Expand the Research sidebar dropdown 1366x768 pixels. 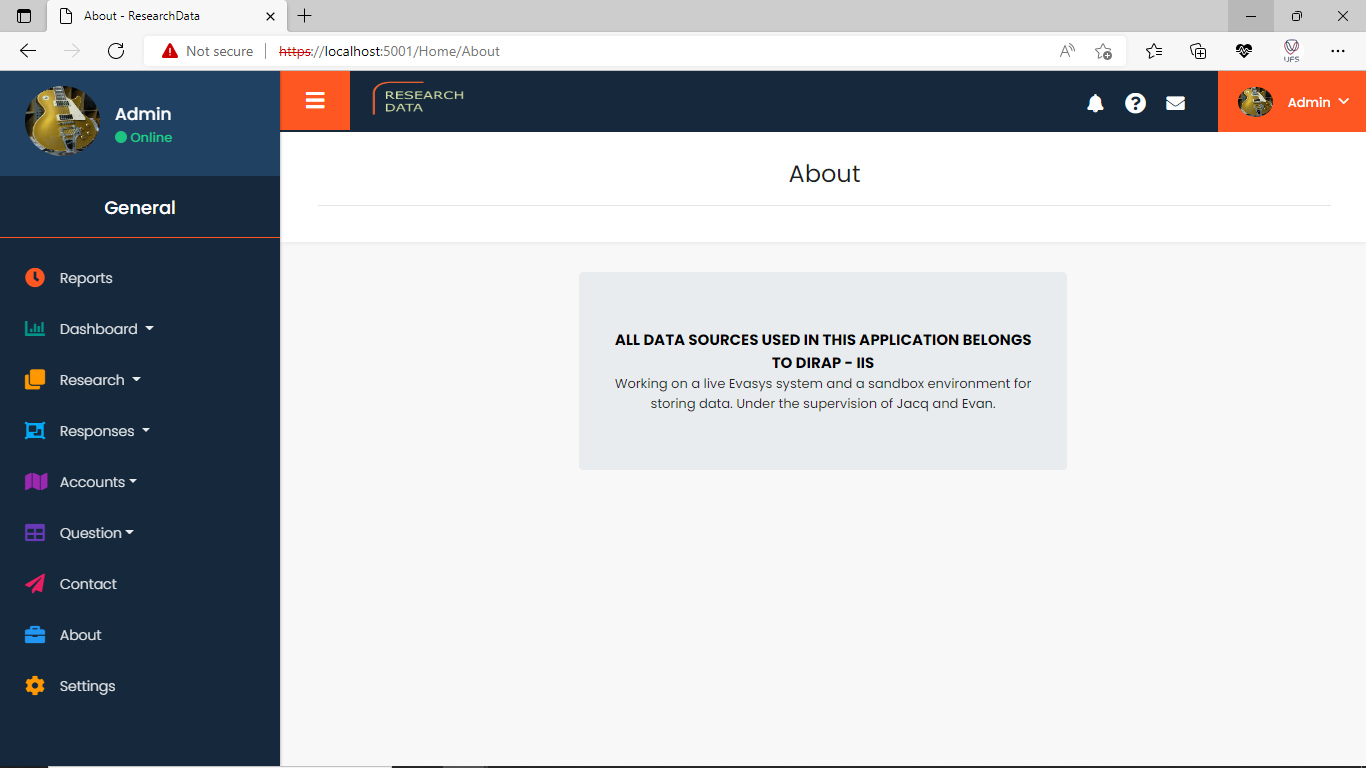(100, 380)
